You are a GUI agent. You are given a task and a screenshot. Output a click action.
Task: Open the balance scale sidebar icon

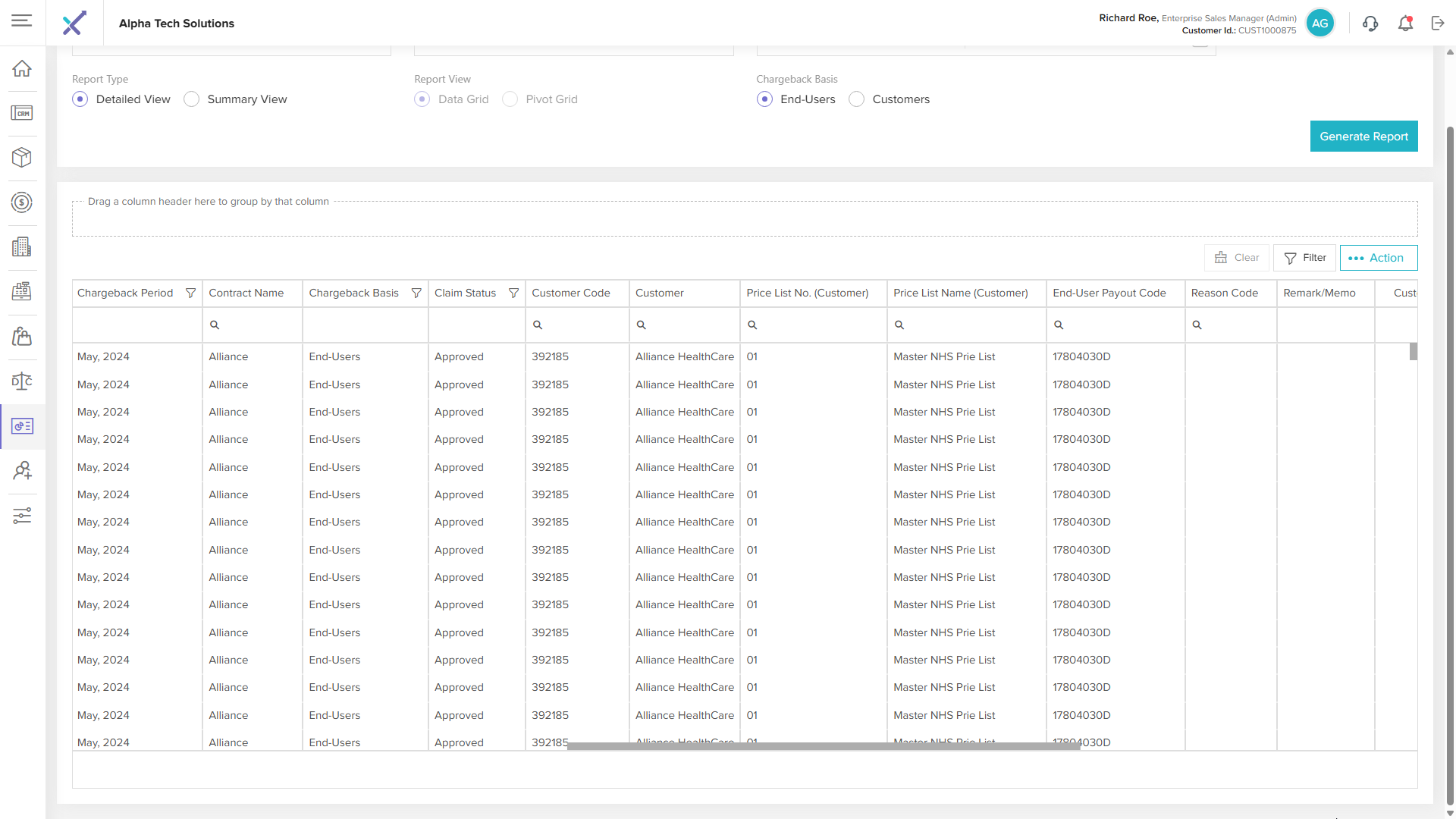pos(22,381)
